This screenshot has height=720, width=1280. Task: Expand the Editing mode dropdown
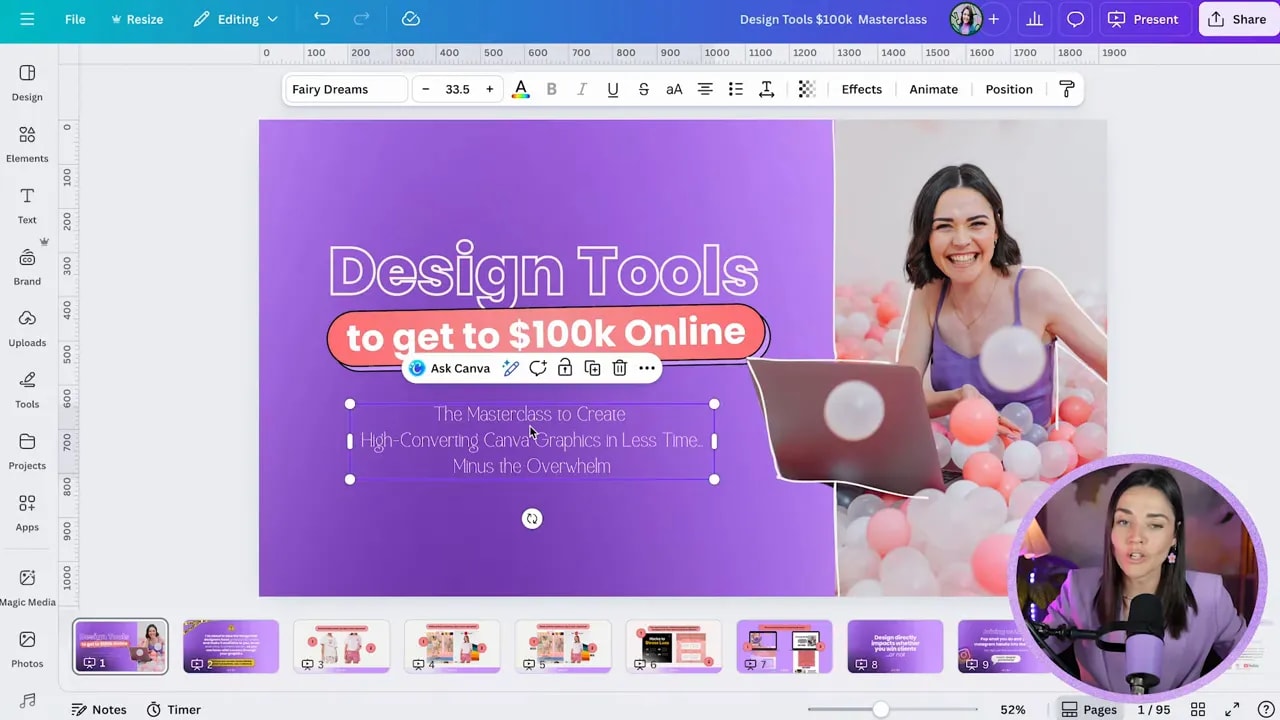(x=236, y=19)
